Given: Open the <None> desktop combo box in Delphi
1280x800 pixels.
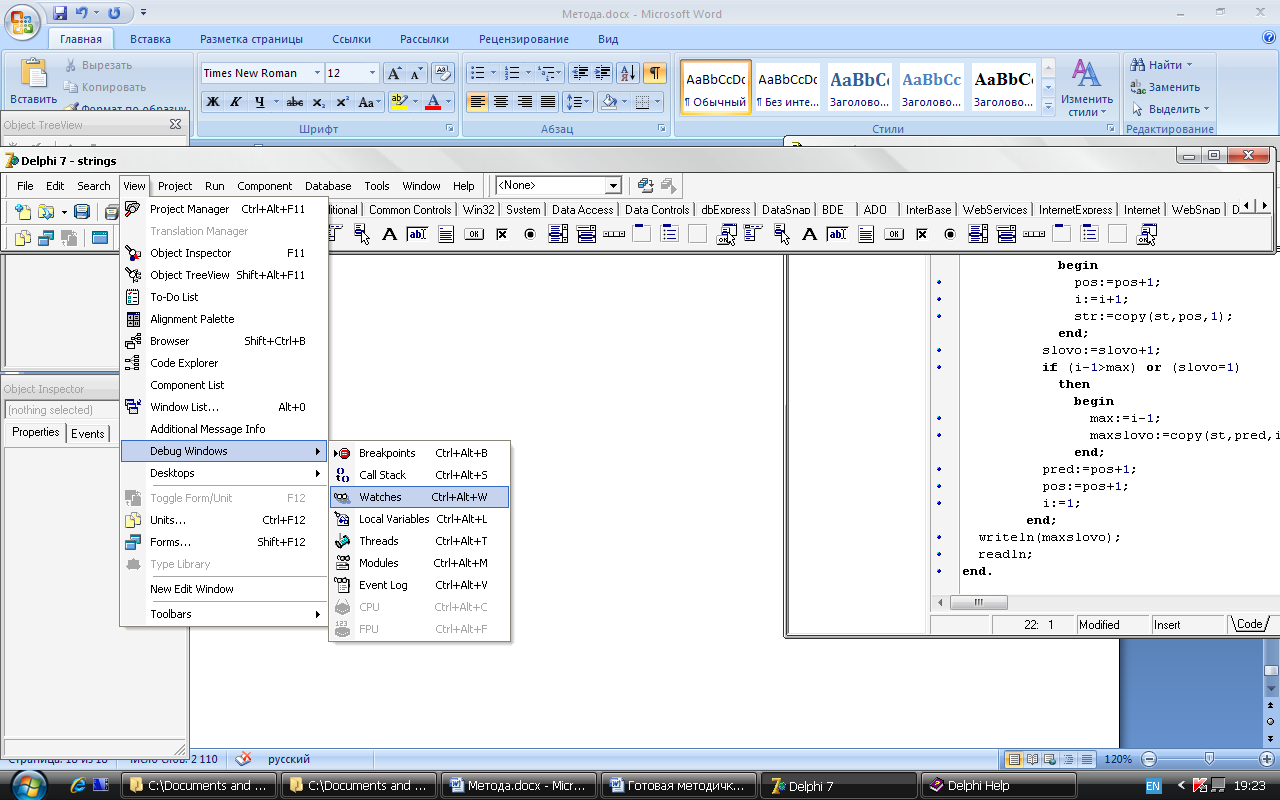Looking at the screenshot, I should click(x=558, y=185).
